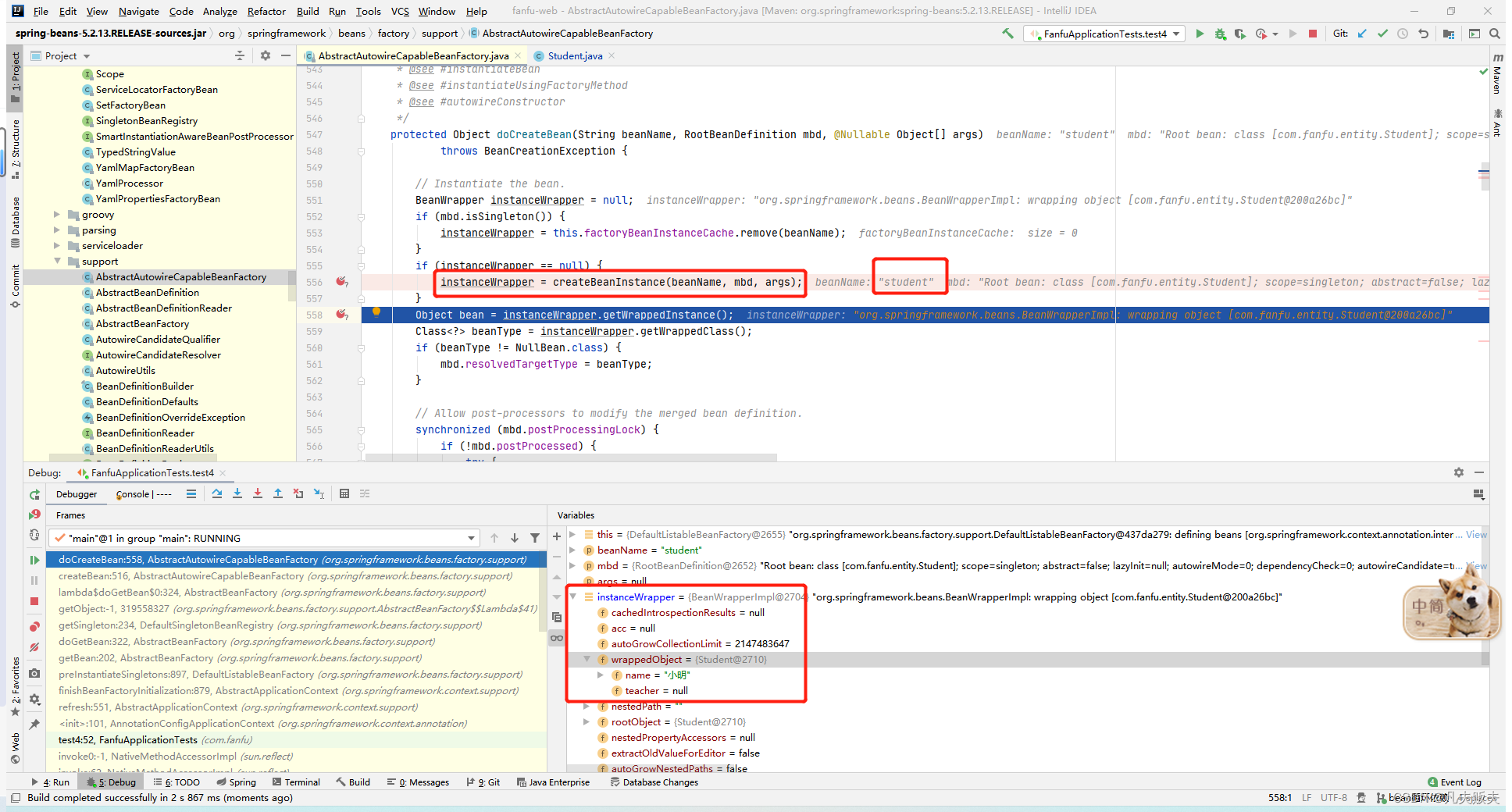Open Evaluate Expression calculator icon
1512x812 pixels.
click(x=344, y=493)
